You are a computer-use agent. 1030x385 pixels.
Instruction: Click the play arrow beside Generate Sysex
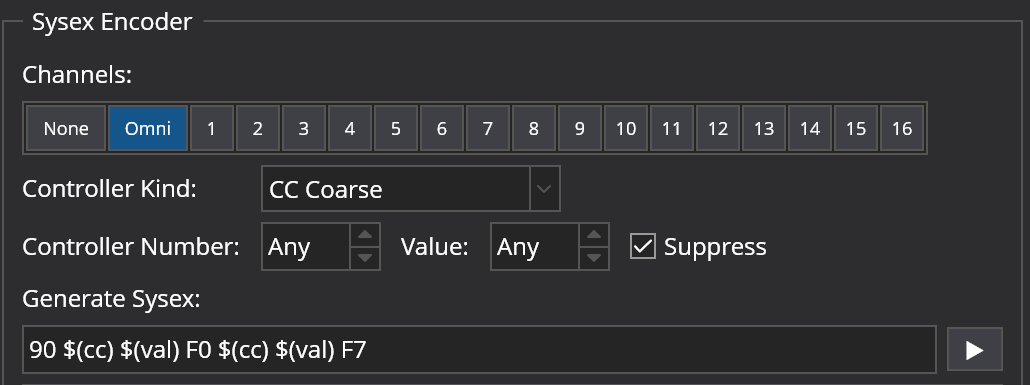coord(975,350)
